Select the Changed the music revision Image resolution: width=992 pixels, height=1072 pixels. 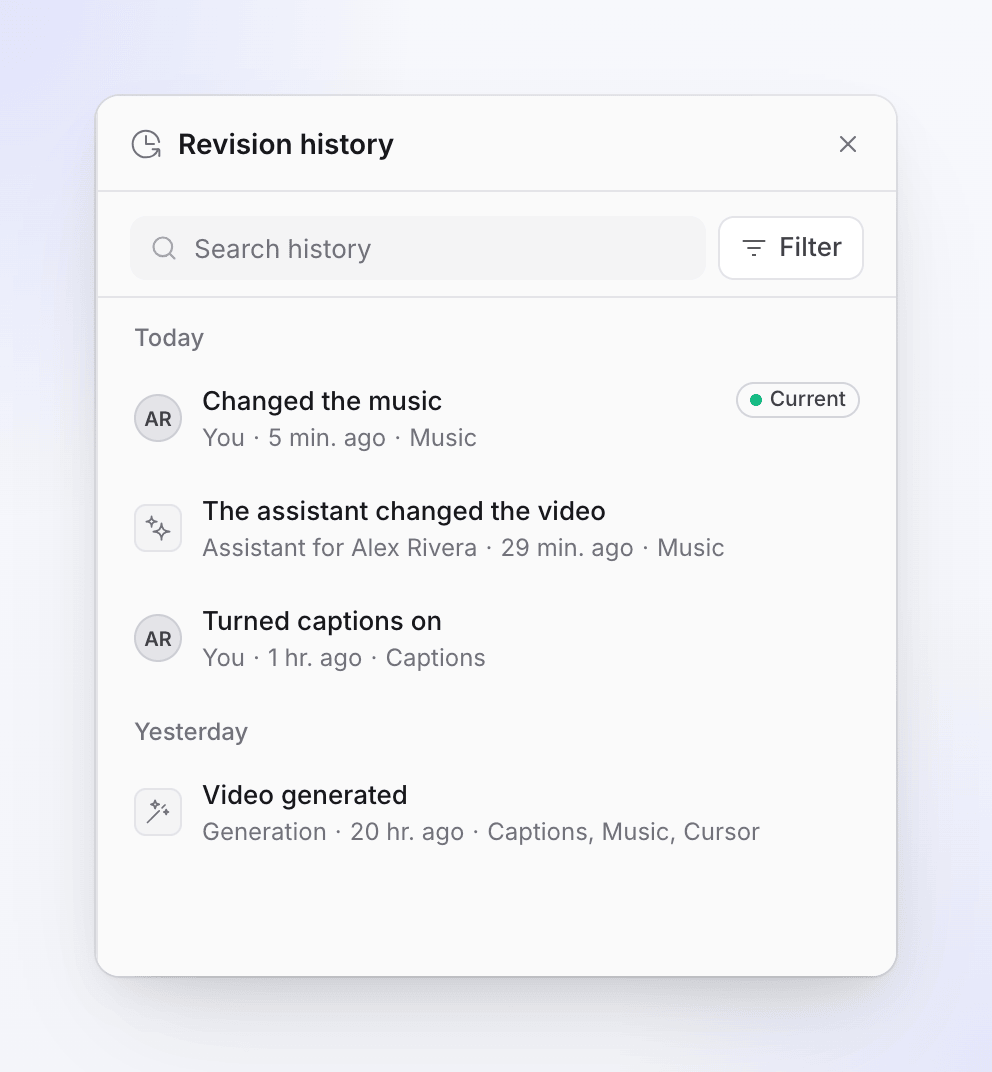496,418
